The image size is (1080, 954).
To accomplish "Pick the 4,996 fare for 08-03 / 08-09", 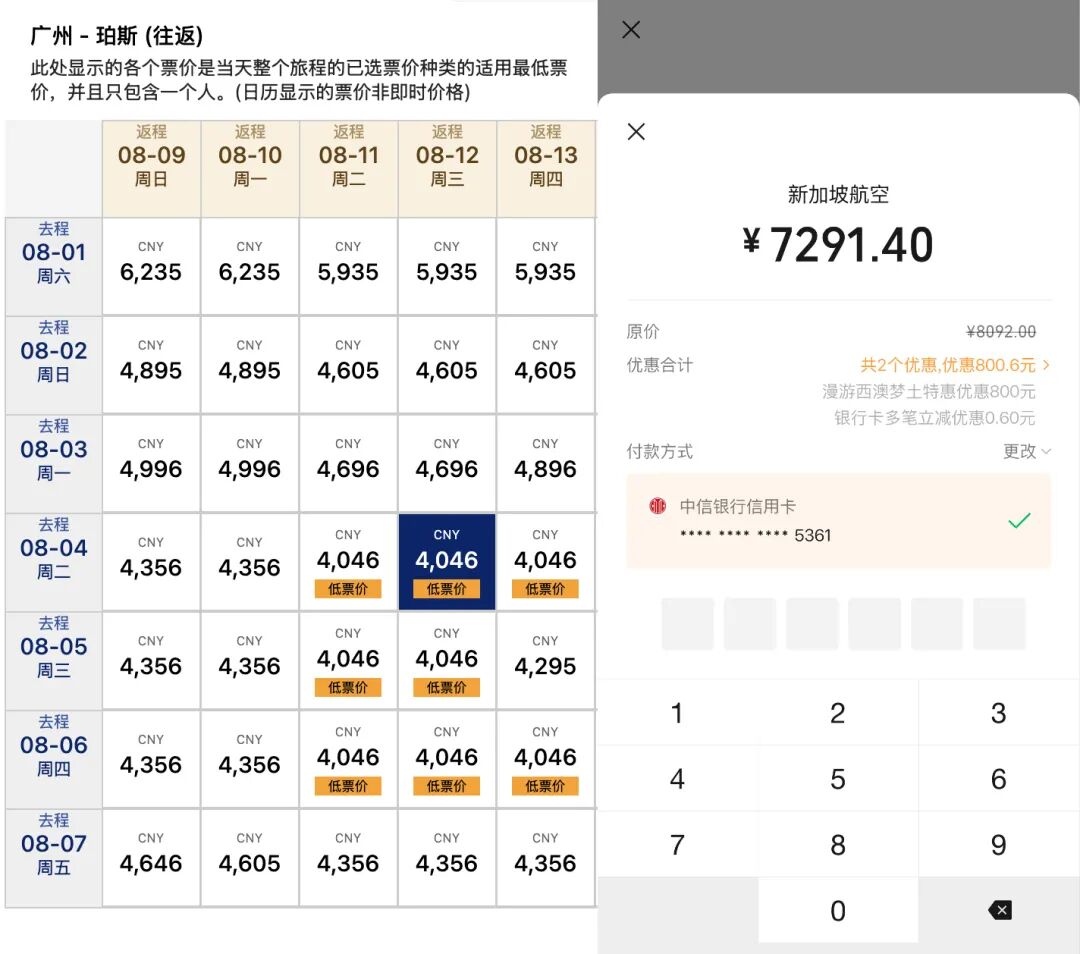I will [x=152, y=464].
